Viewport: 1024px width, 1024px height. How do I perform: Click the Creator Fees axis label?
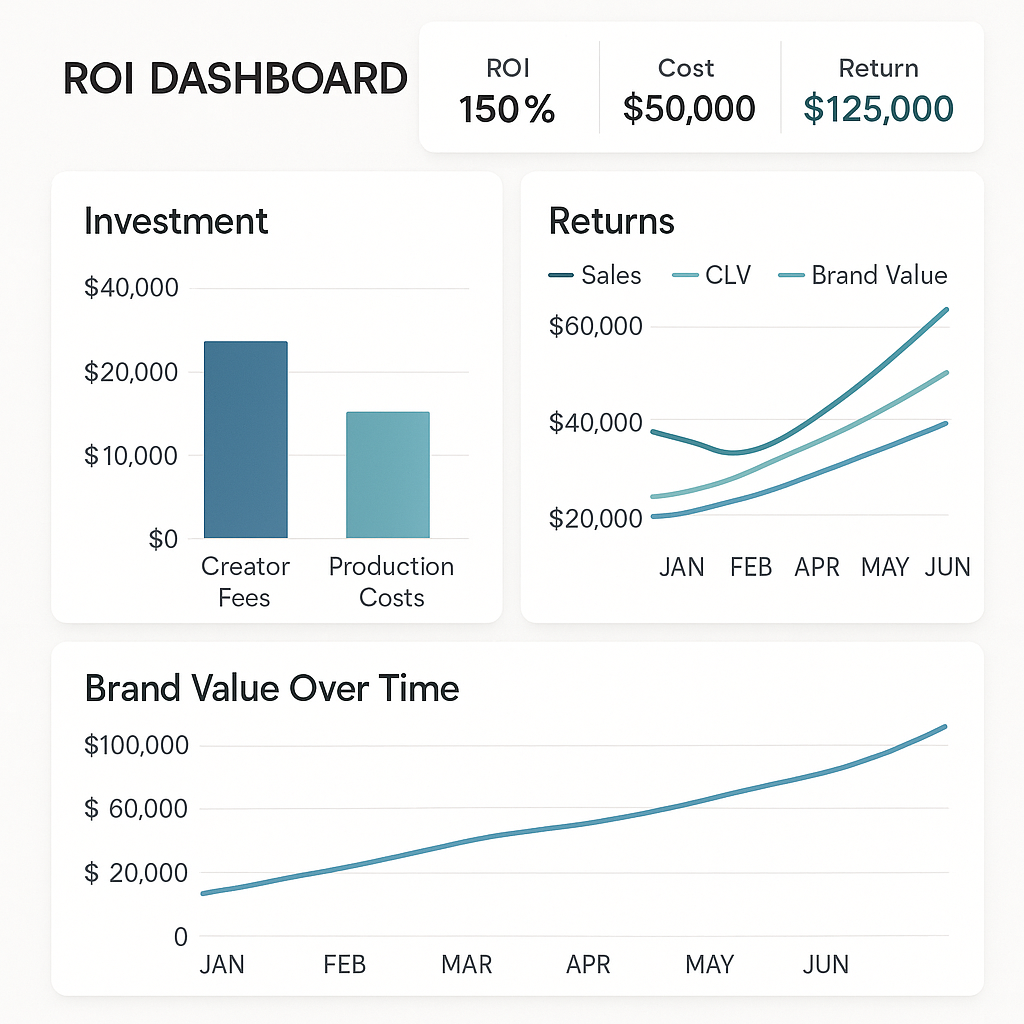[245, 582]
